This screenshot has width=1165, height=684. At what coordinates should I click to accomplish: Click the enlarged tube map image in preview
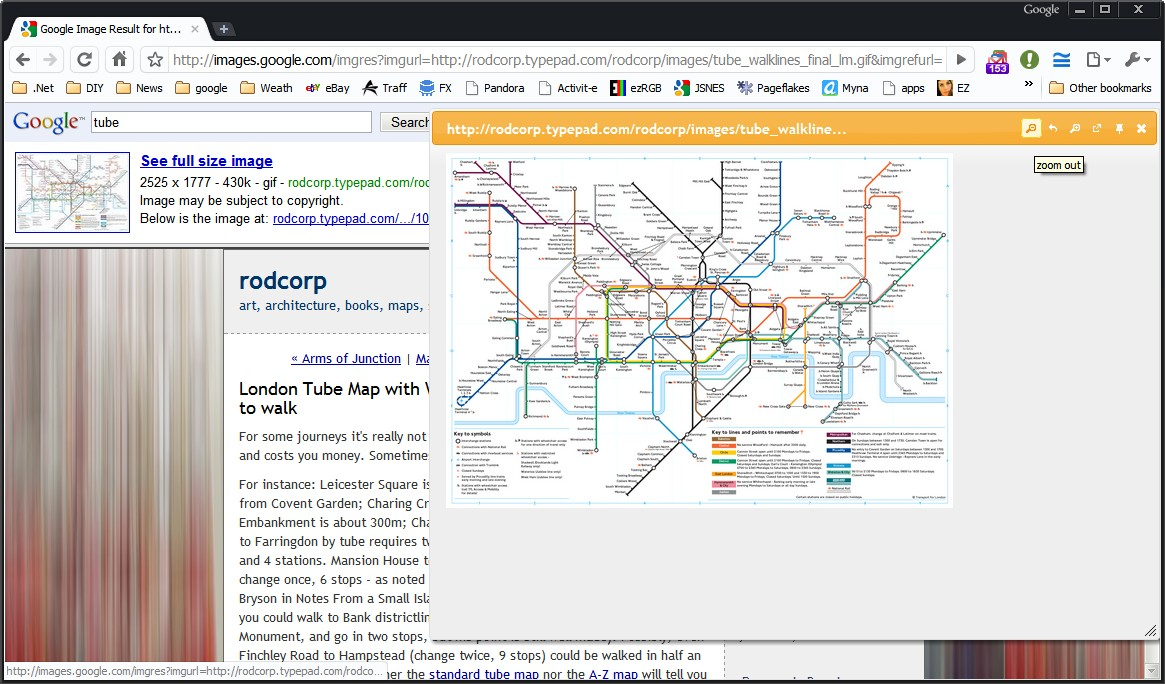click(698, 330)
